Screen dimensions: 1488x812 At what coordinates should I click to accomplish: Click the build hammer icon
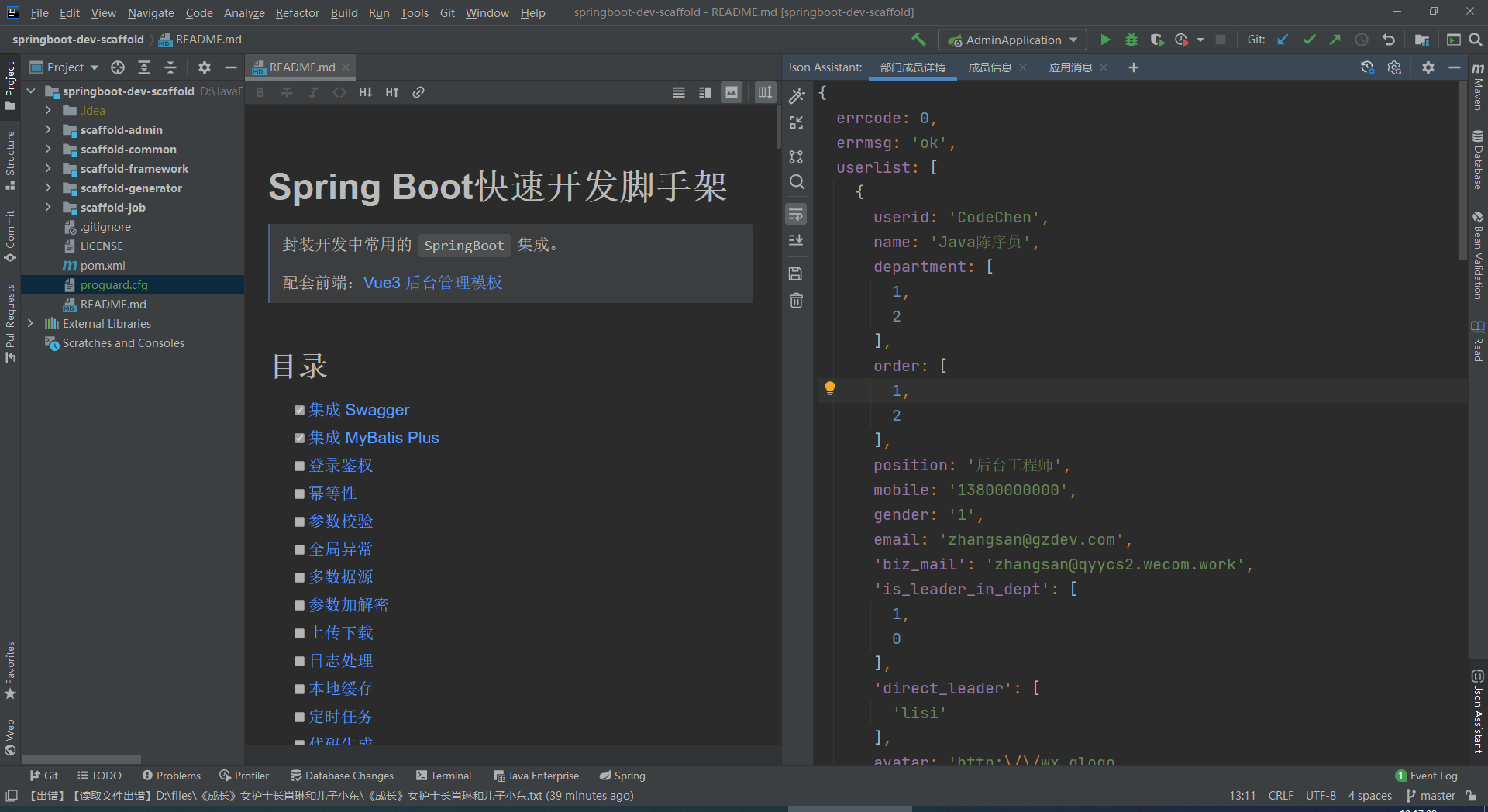click(x=918, y=40)
